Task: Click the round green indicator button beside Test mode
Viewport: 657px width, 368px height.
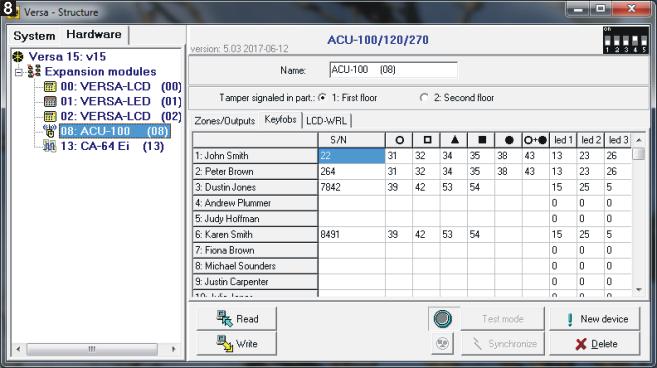Action: pos(443,319)
